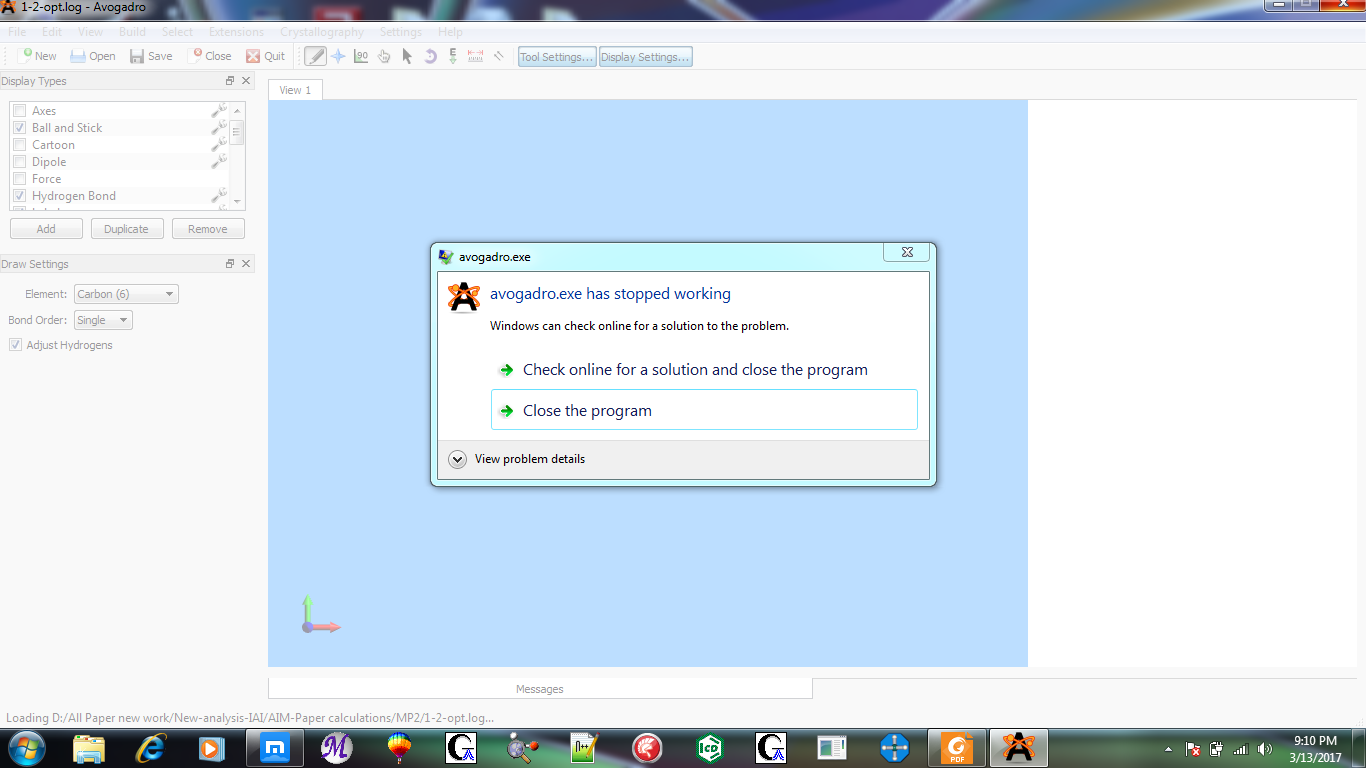The image size is (1366, 768).
Task: Click the Add display type button
Action: point(46,229)
